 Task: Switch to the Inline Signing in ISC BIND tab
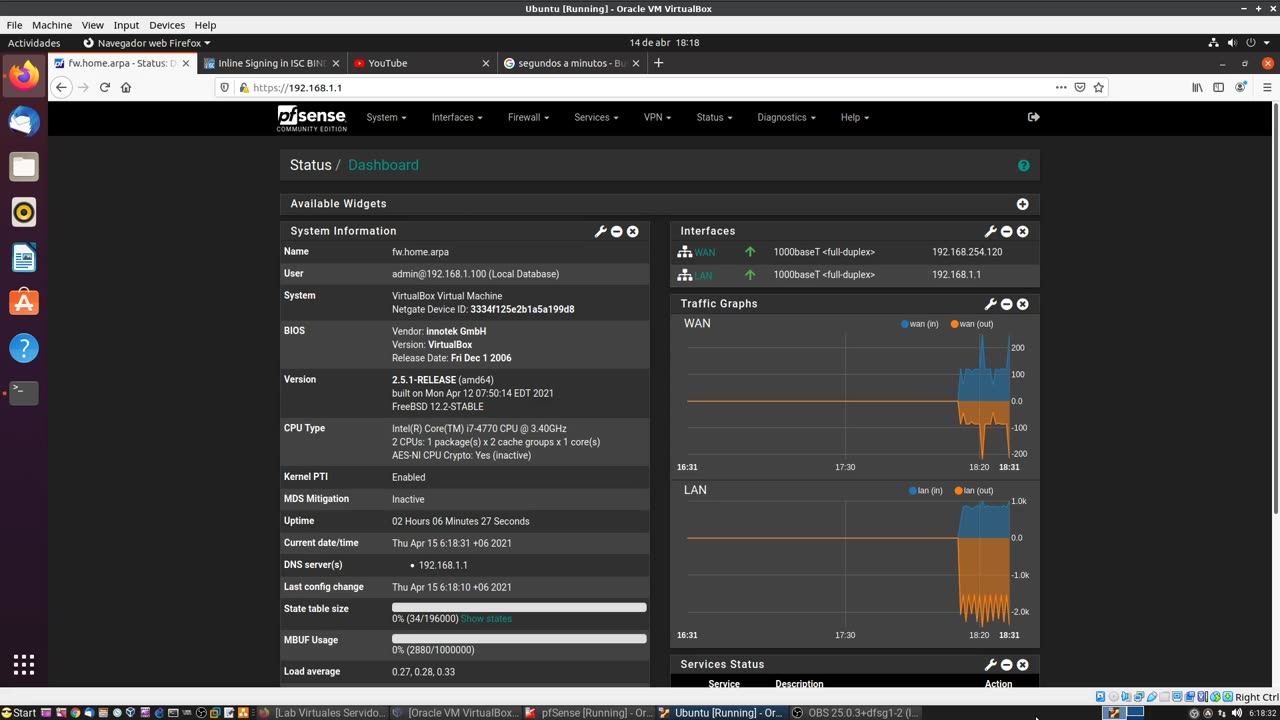(x=272, y=63)
